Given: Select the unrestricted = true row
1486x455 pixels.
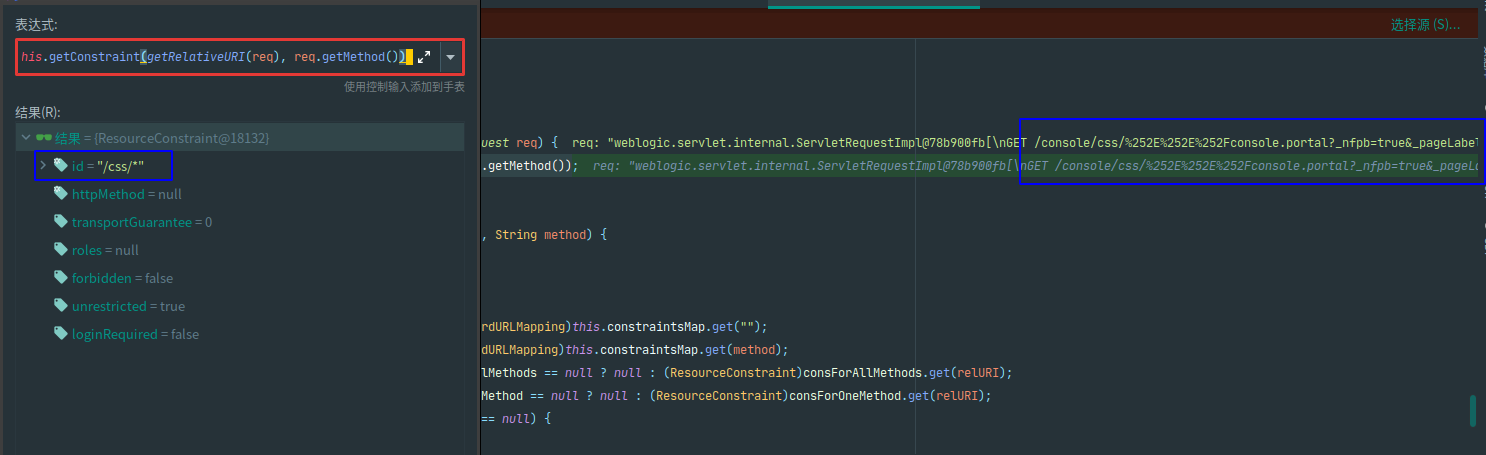Looking at the screenshot, I should [128, 306].
